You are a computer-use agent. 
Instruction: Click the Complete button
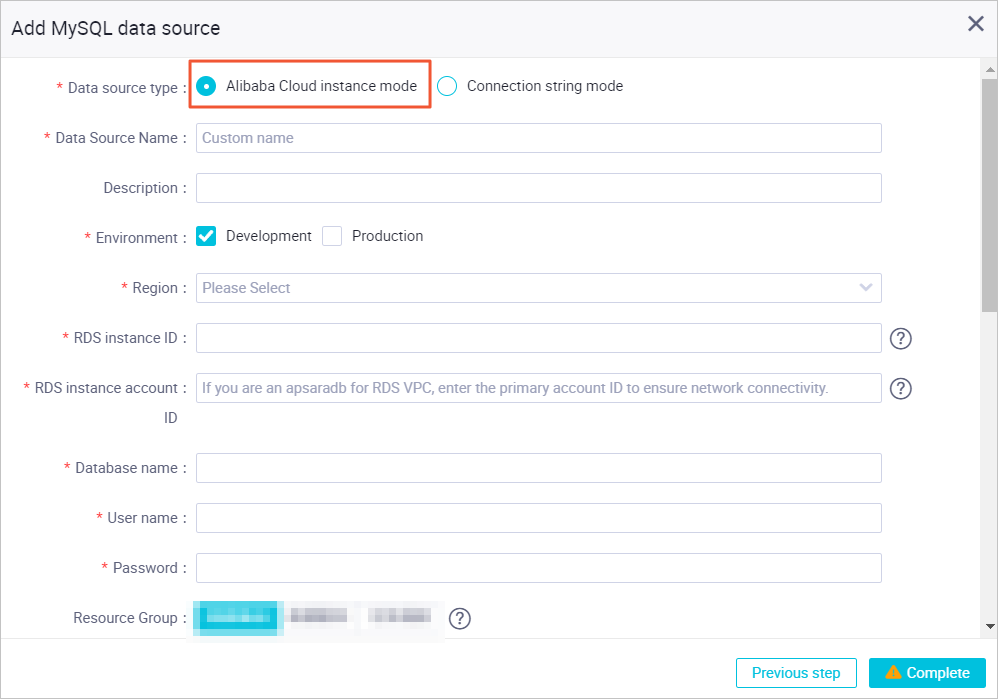[x=927, y=673]
